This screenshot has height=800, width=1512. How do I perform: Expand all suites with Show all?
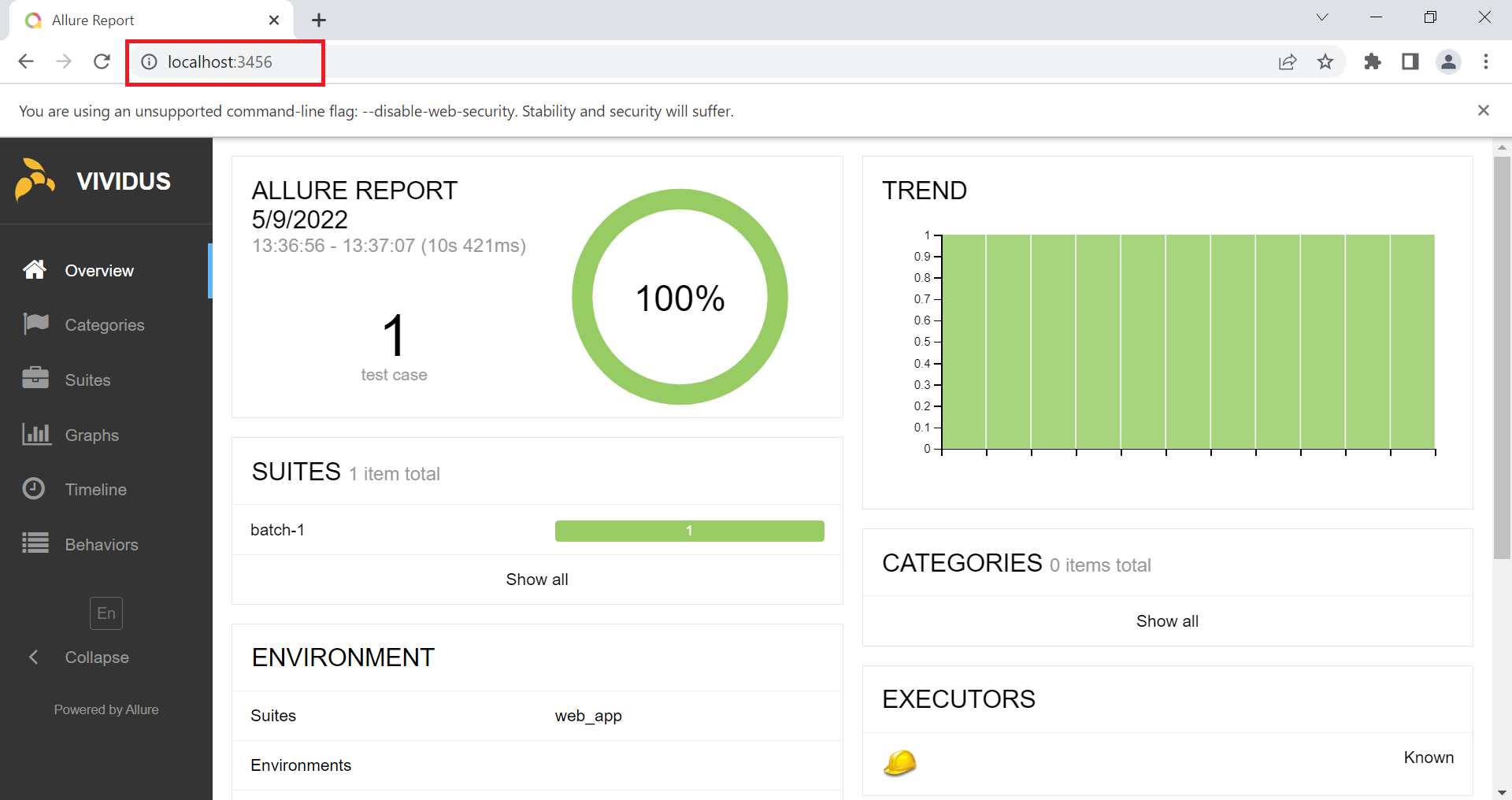tap(536, 580)
